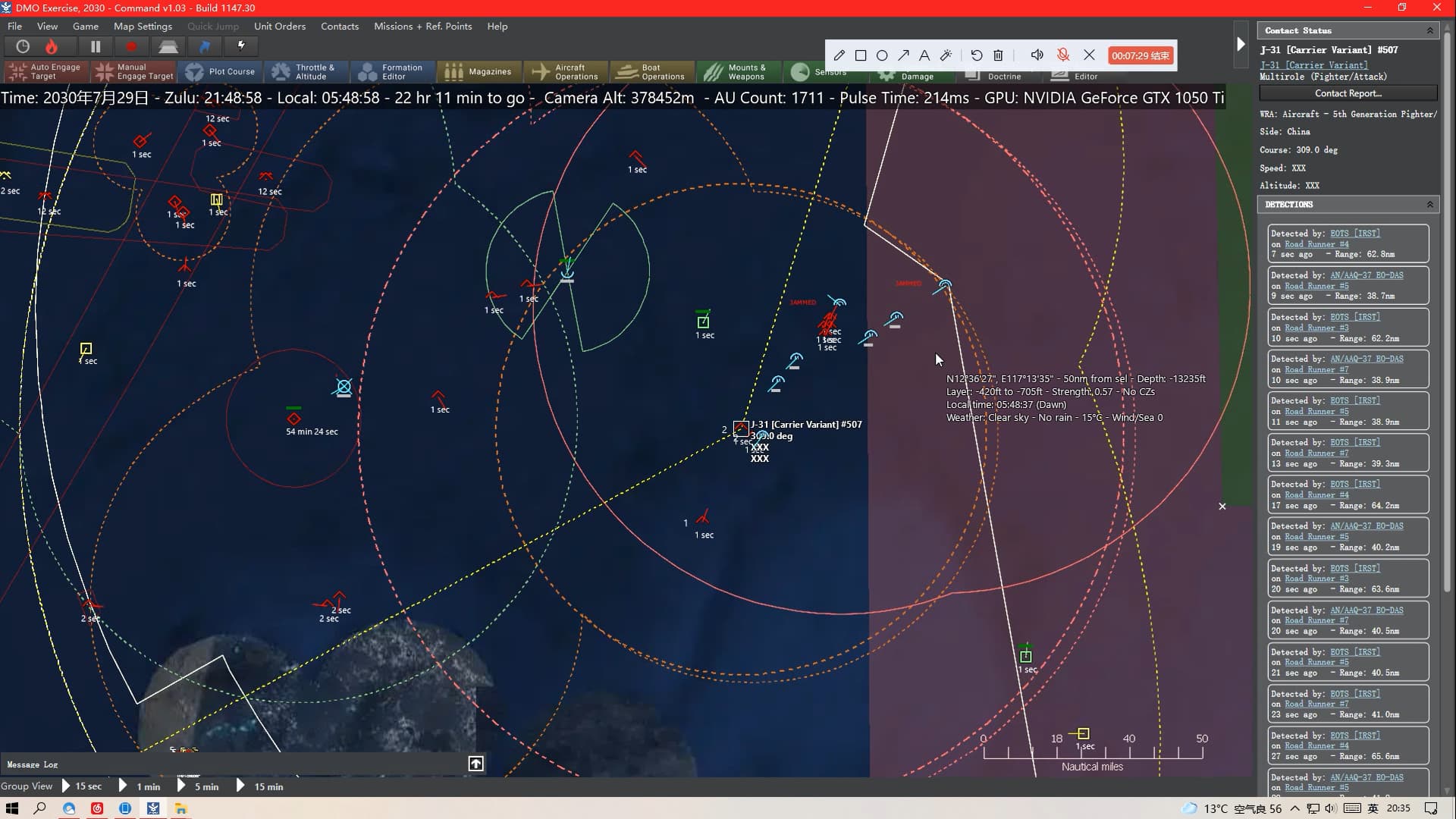Open the Contacts menu
Image resolution: width=1456 pixels, height=819 pixels.
tap(340, 26)
